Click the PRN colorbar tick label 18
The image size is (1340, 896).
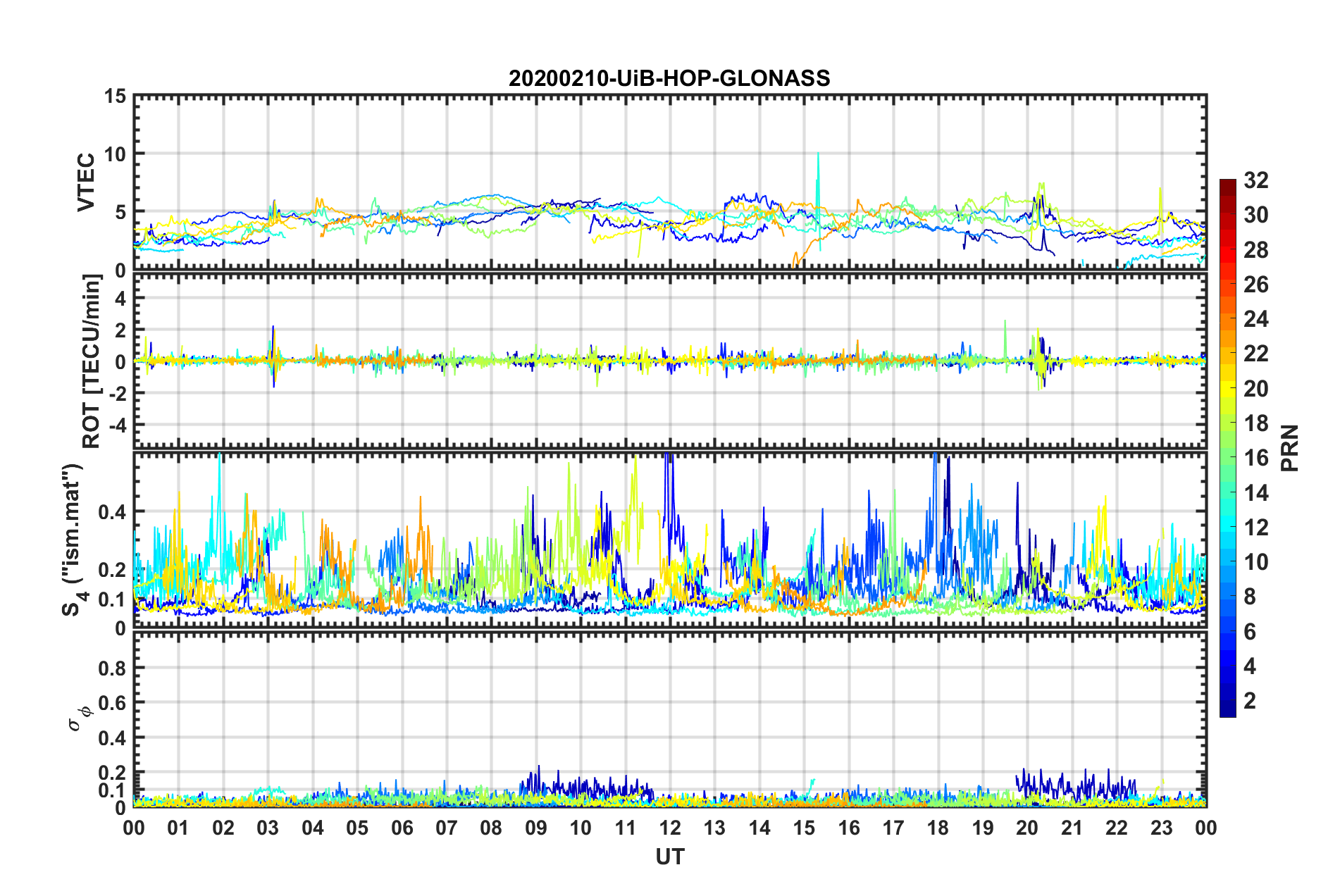click(x=1256, y=423)
